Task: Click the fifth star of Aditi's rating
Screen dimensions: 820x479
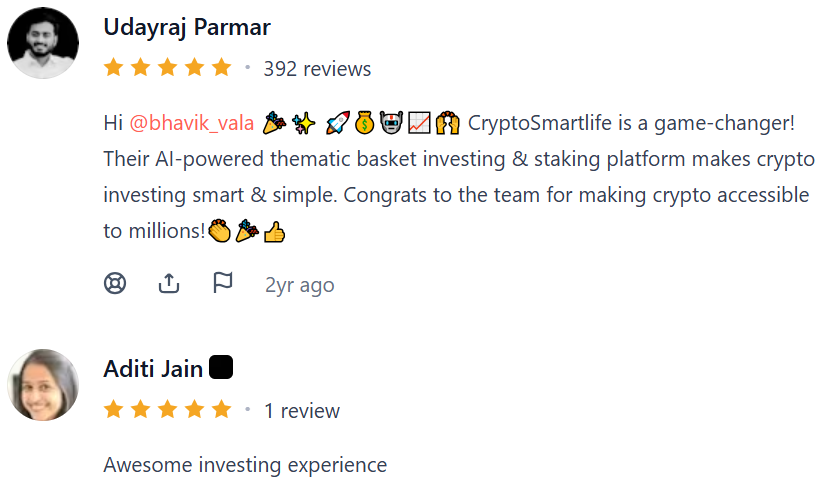Action: coord(221,410)
